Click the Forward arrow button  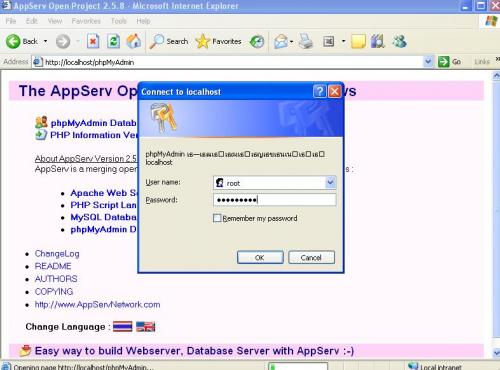coord(63,42)
